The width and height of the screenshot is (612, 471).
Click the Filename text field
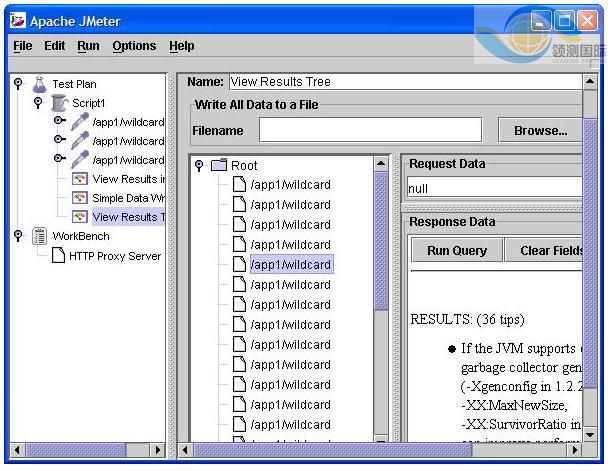pyautogui.click(x=370, y=130)
